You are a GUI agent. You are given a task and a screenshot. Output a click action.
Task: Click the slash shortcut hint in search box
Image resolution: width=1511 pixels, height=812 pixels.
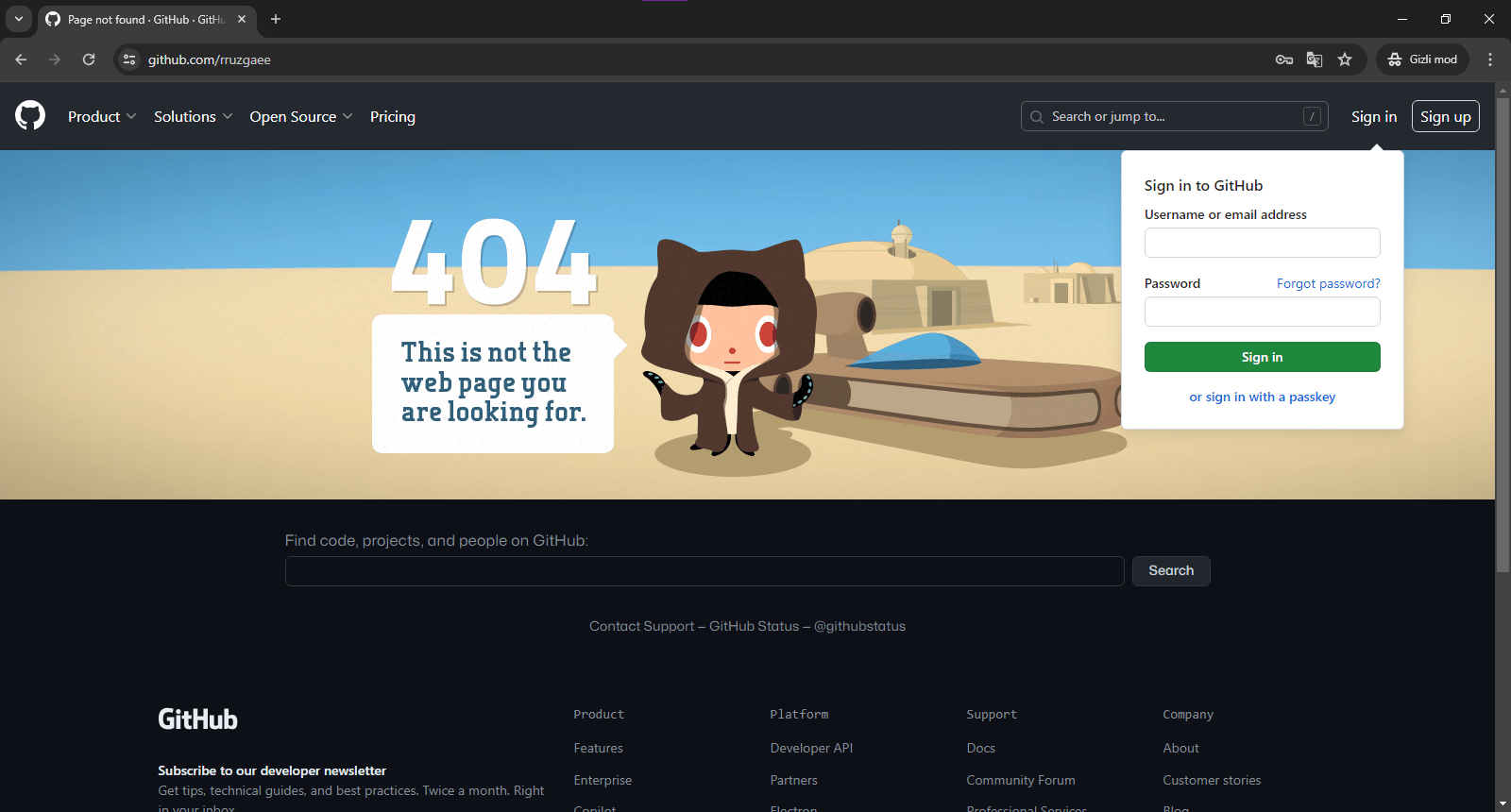coord(1312,116)
